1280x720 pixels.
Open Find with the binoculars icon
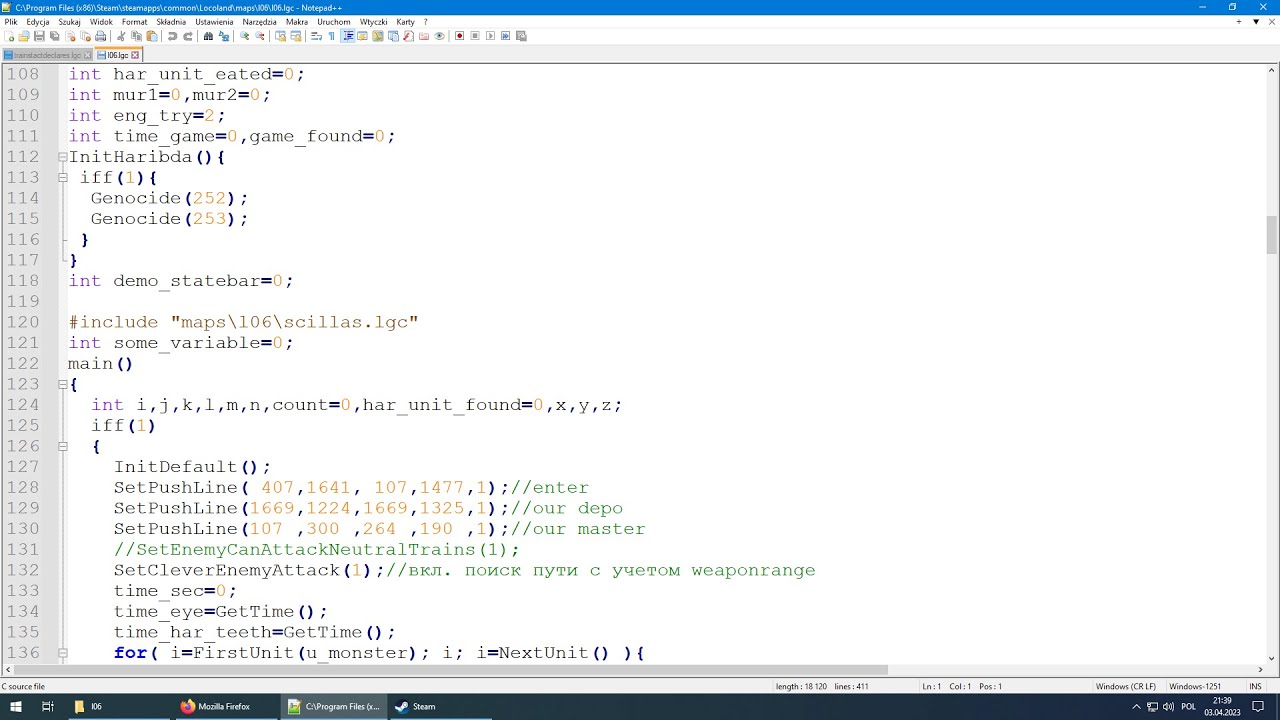208,36
